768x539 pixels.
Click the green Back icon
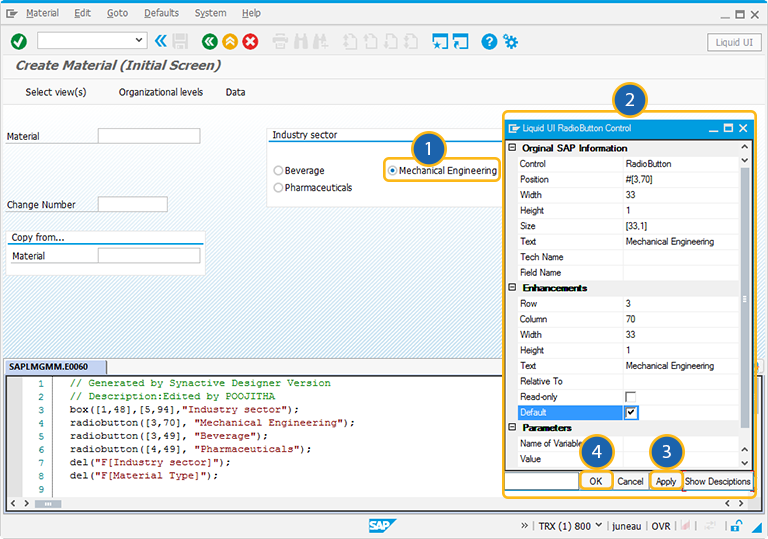pos(210,42)
